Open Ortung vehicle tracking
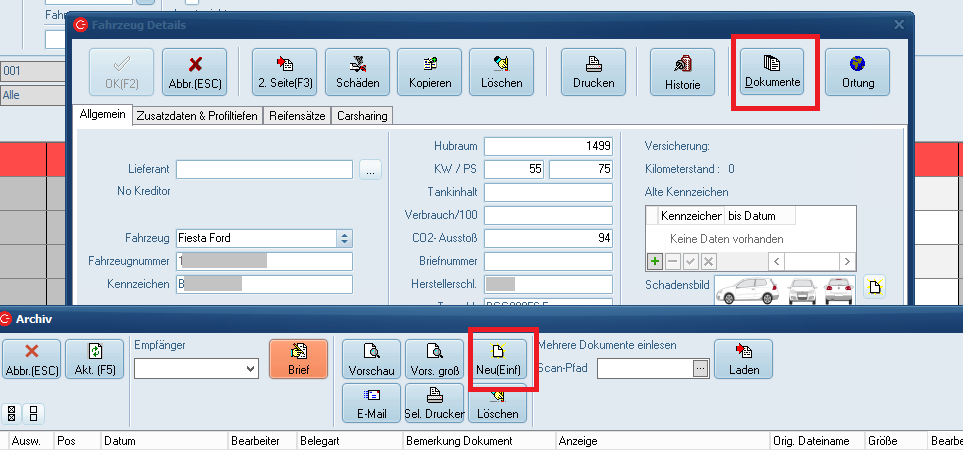 [x=857, y=72]
